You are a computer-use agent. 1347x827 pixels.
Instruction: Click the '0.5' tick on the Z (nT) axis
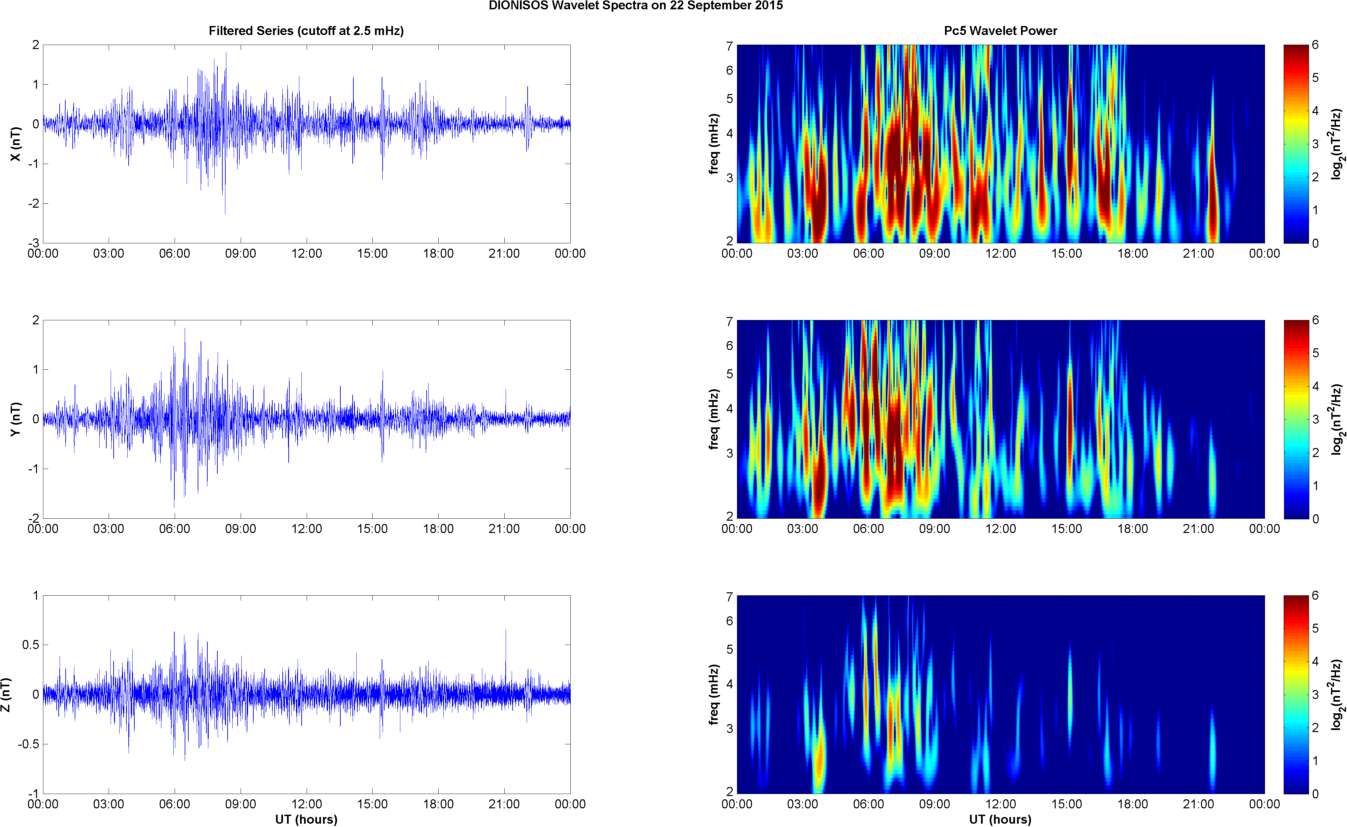click(30, 645)
